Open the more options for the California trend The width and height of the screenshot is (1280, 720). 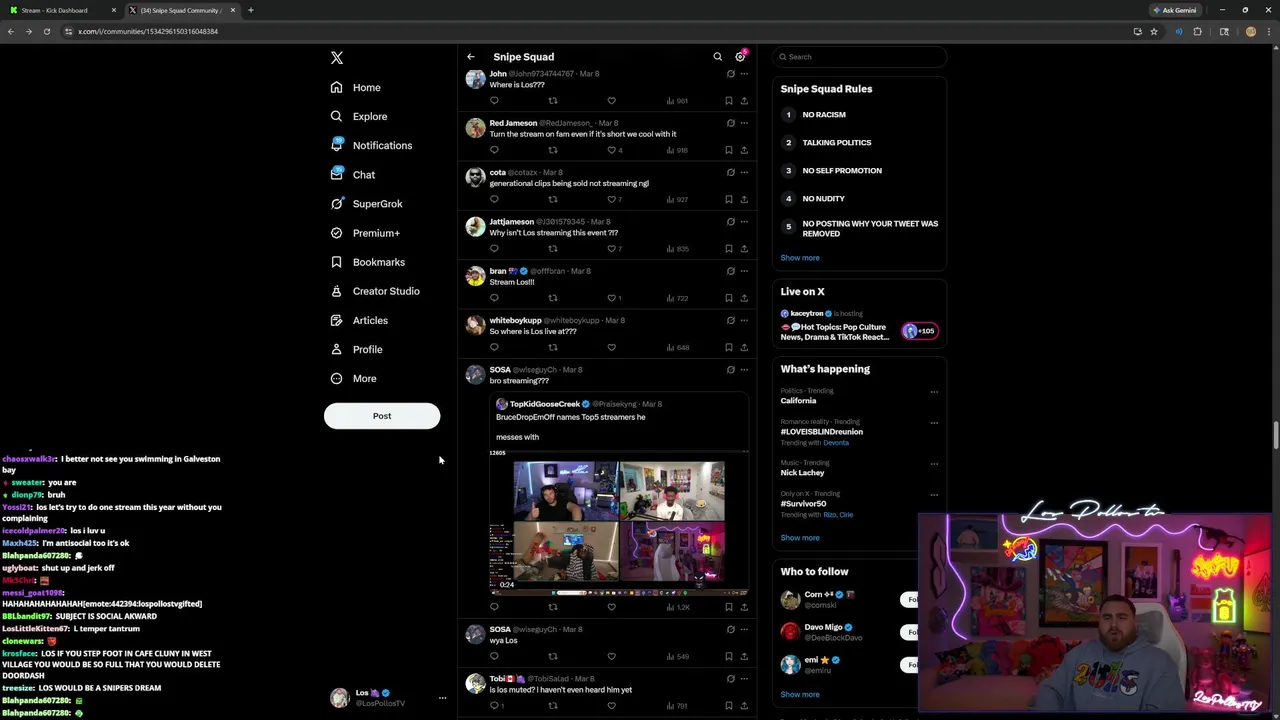point(934,392)
